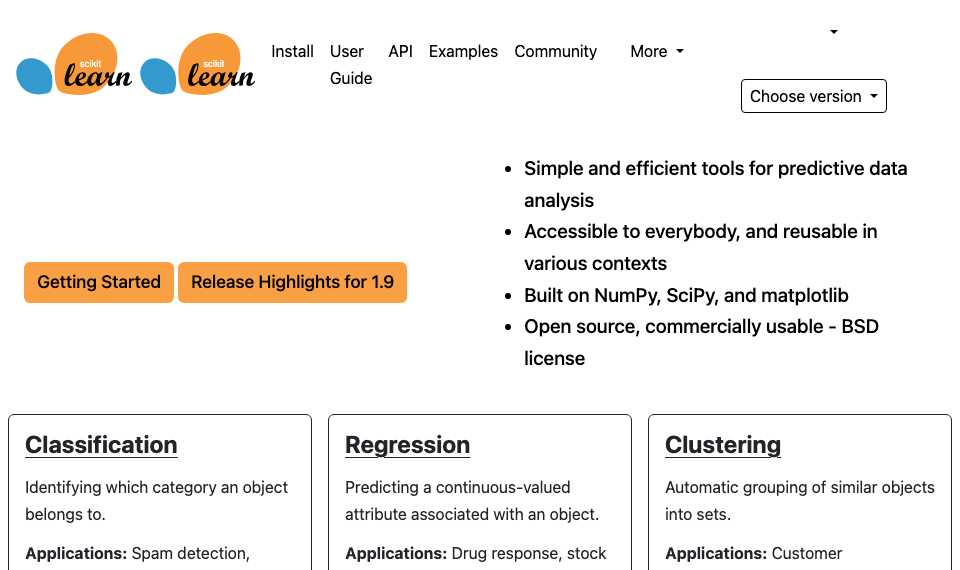Open Release Highlights for 1.9
Image resolution: width=960 pixels, height=570 pixels.
click(x=292, y=282)
